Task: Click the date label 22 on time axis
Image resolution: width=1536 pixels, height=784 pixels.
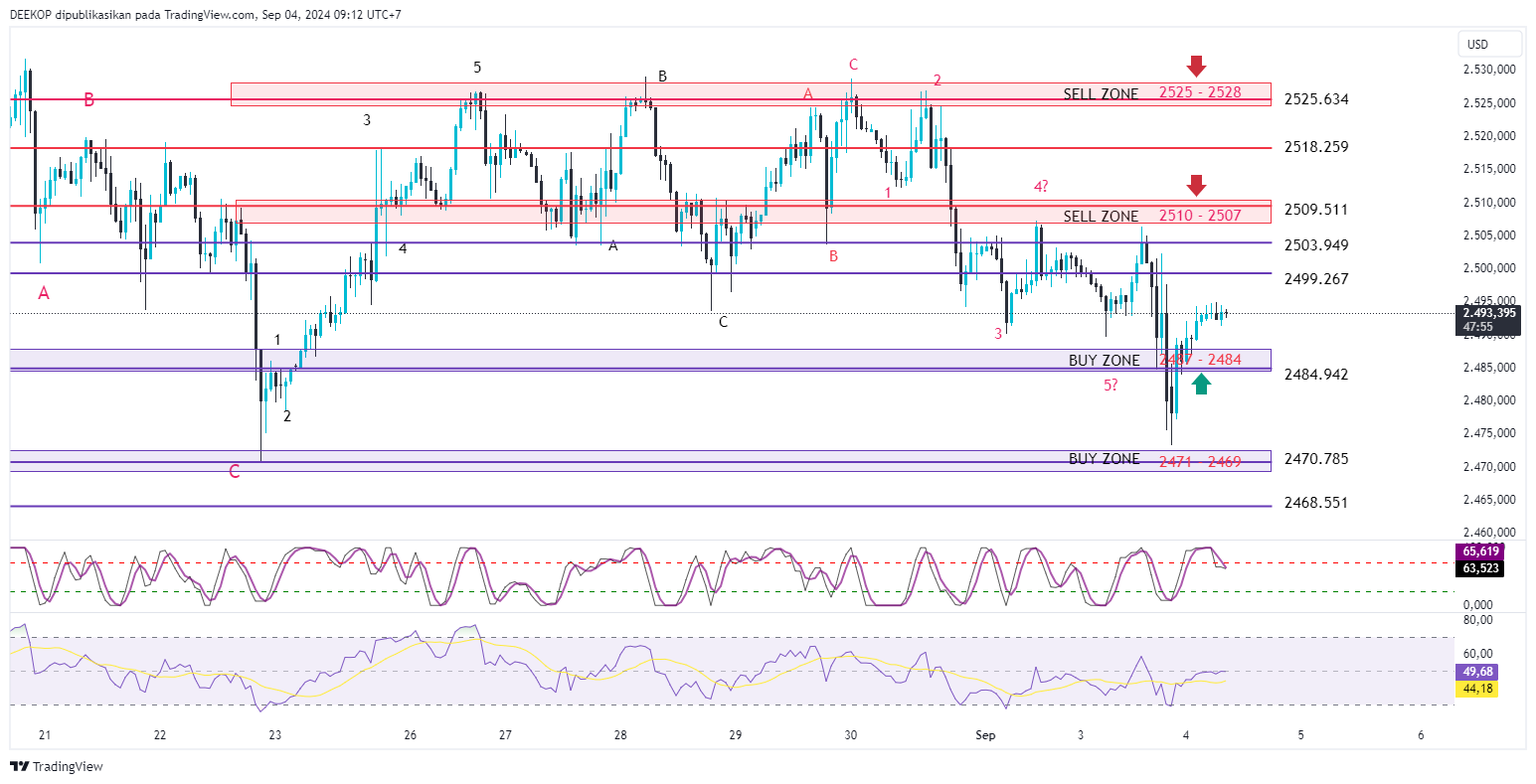Action: click(x=160, y=735)
